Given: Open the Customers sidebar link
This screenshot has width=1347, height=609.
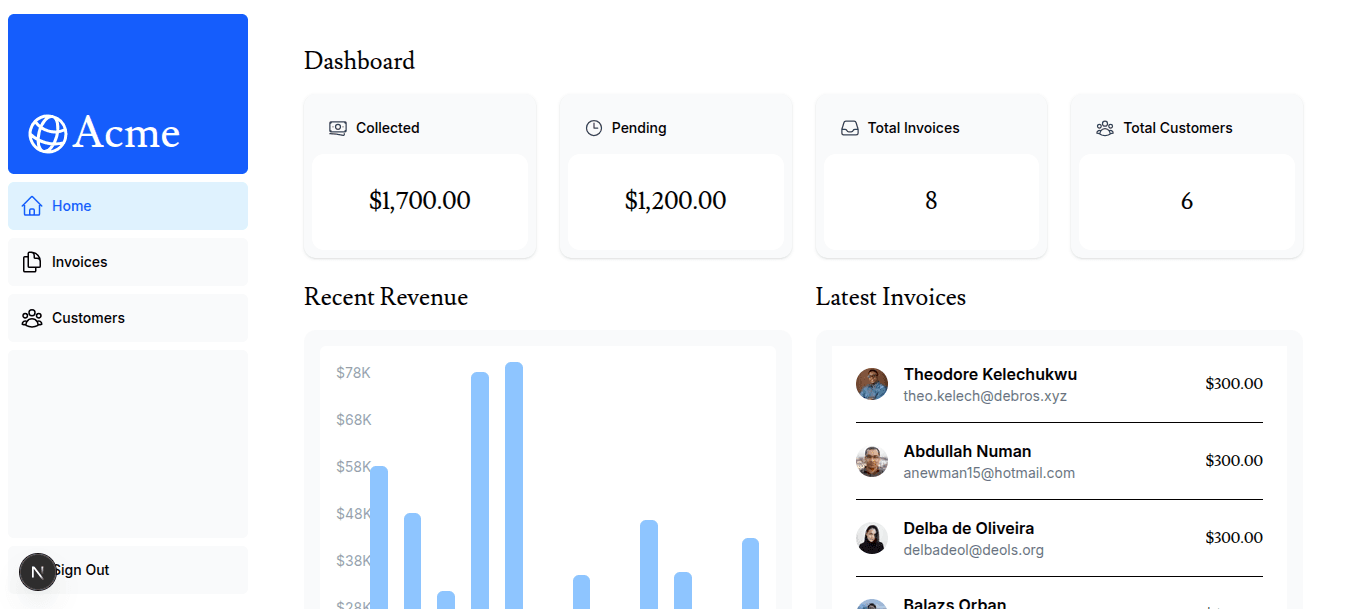Looking at the screenshot, I should click(128, 318).
